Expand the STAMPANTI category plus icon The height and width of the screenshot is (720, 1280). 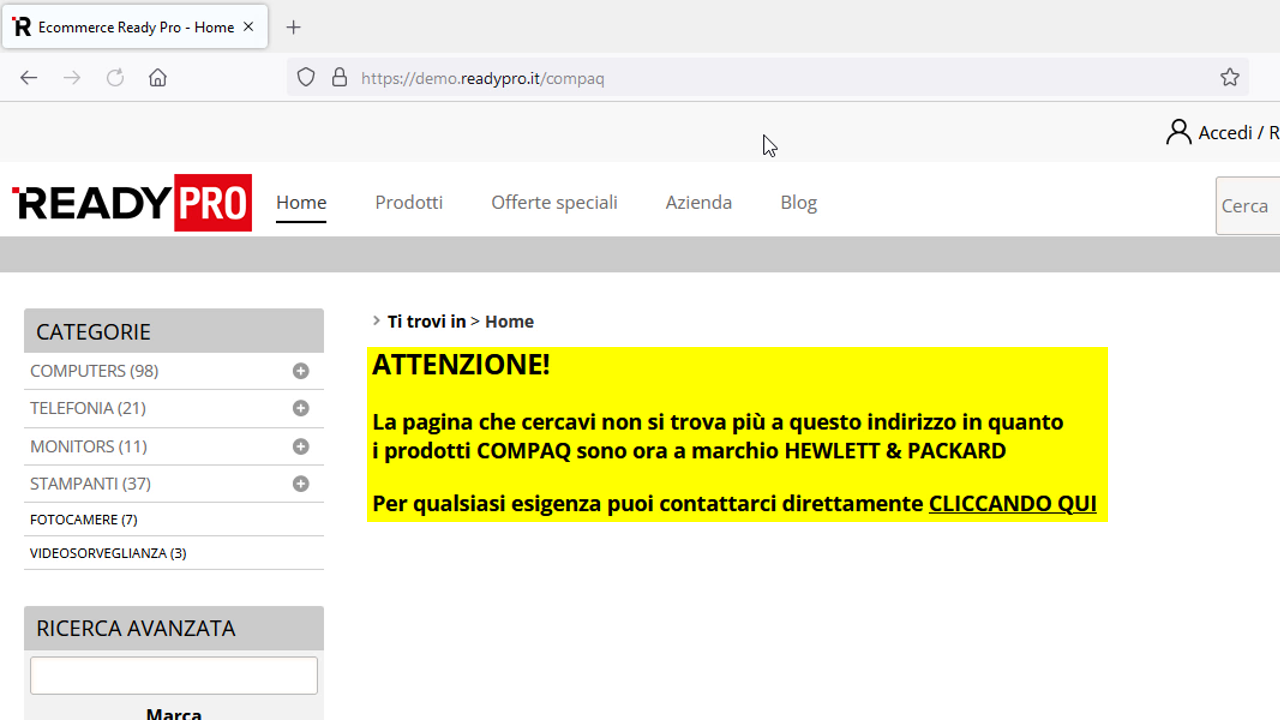point(300,484)
